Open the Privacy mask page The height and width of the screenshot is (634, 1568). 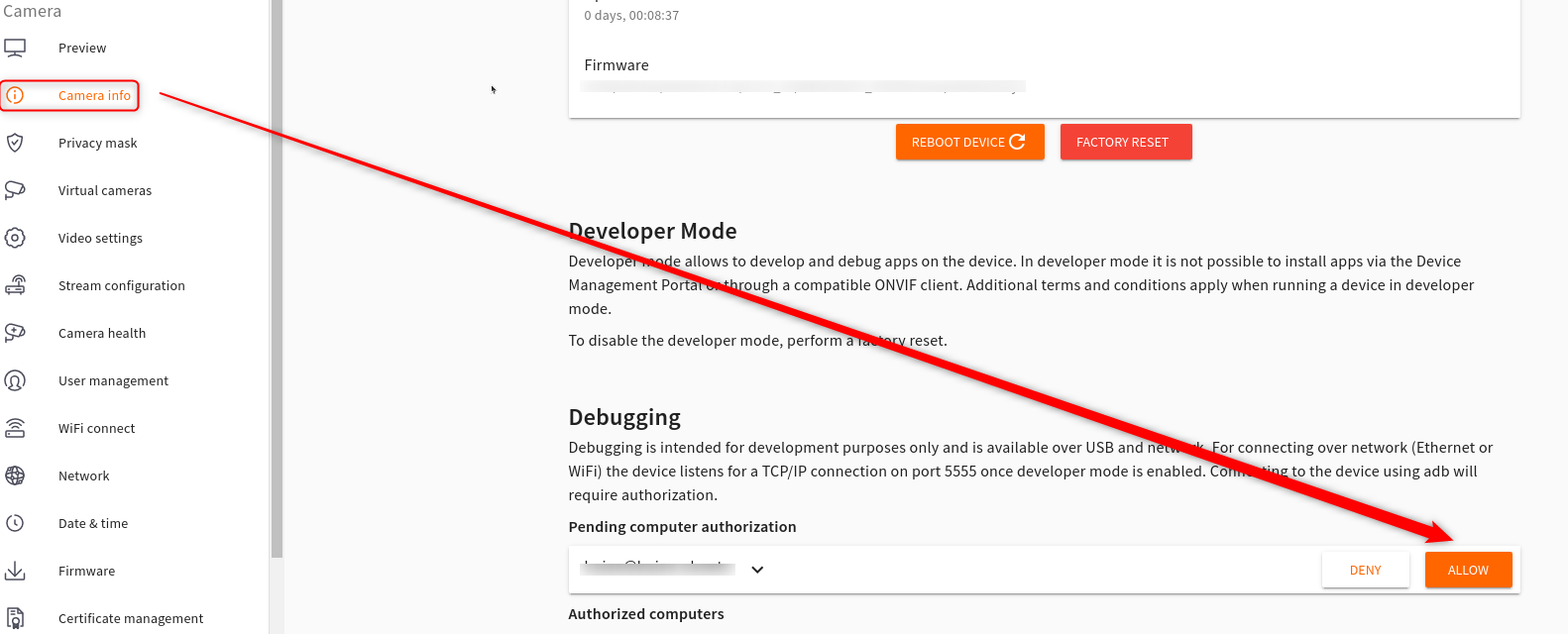(x=98, y=143)
